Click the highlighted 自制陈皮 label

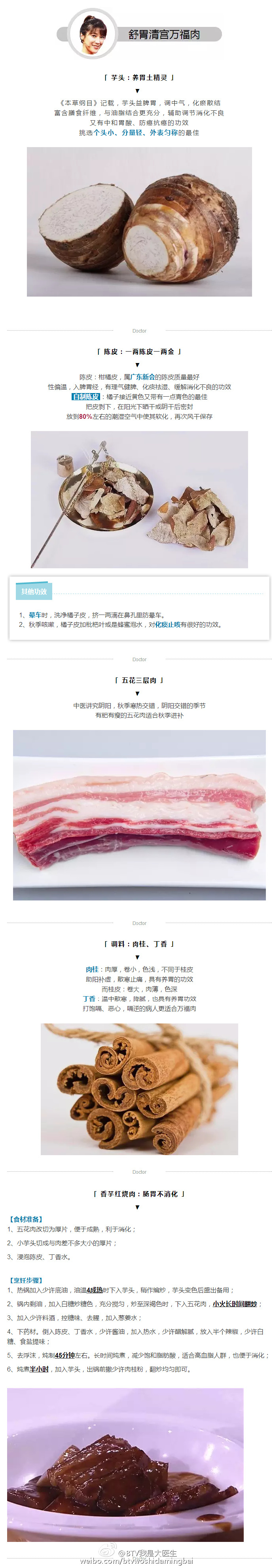click(x=85, y=396)
